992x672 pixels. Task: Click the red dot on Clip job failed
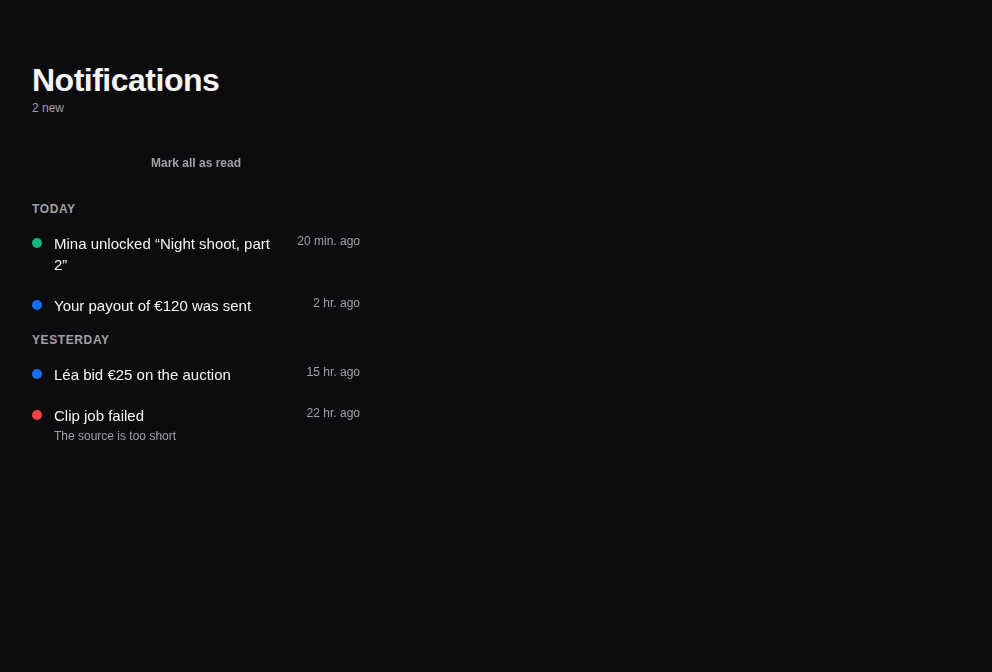pos(37,415)
